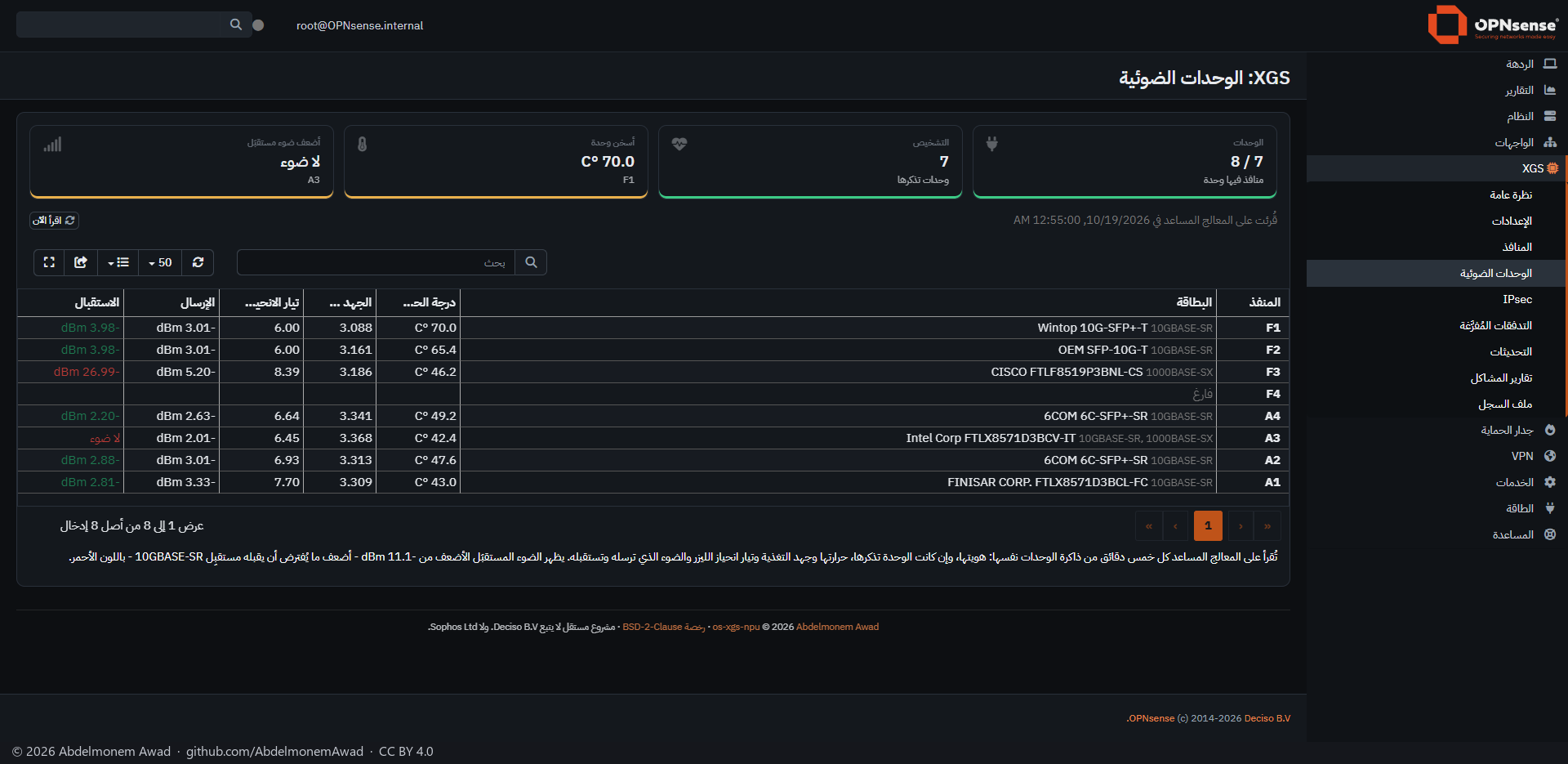Click the heartbeat icon in diagnostics card
Screen dimensions: 1568x764
[x=679, y=144]
